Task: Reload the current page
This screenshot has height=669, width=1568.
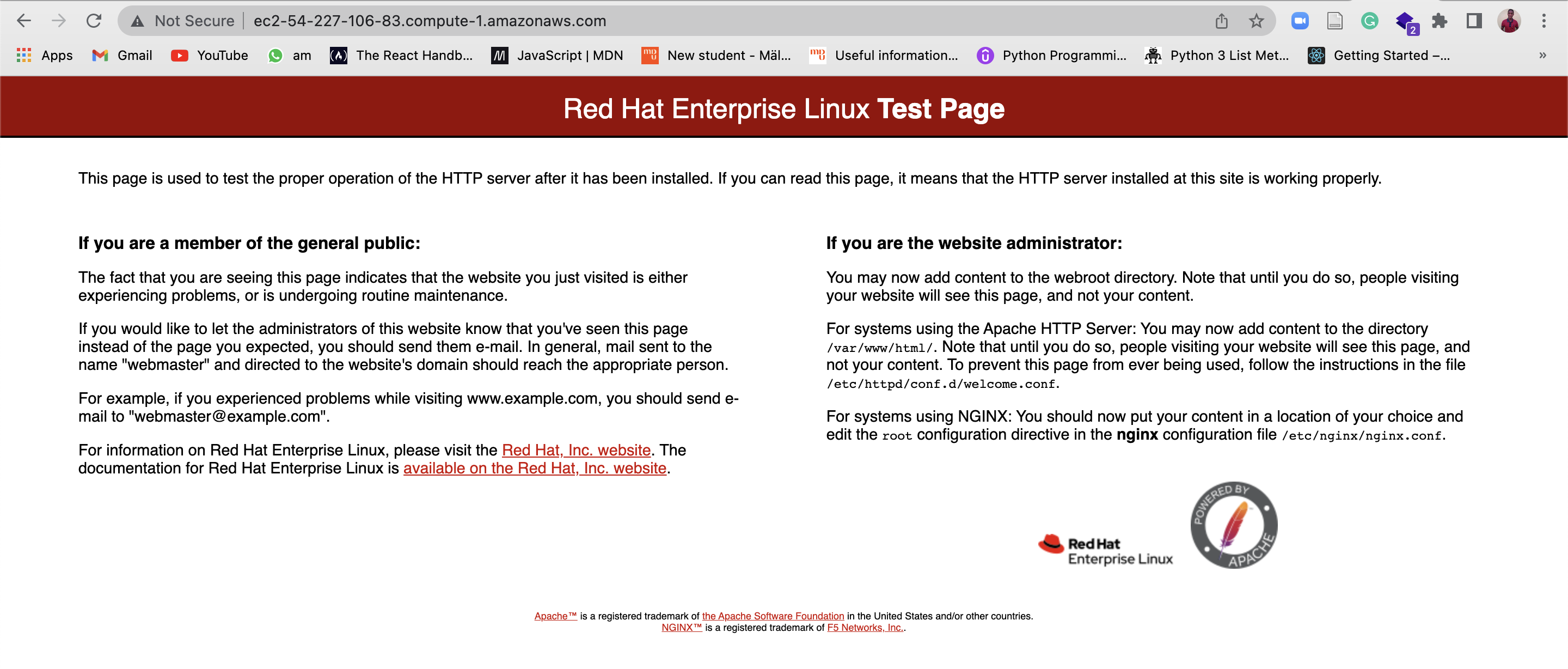Action: pyautogui.click(x=94, y=20)
